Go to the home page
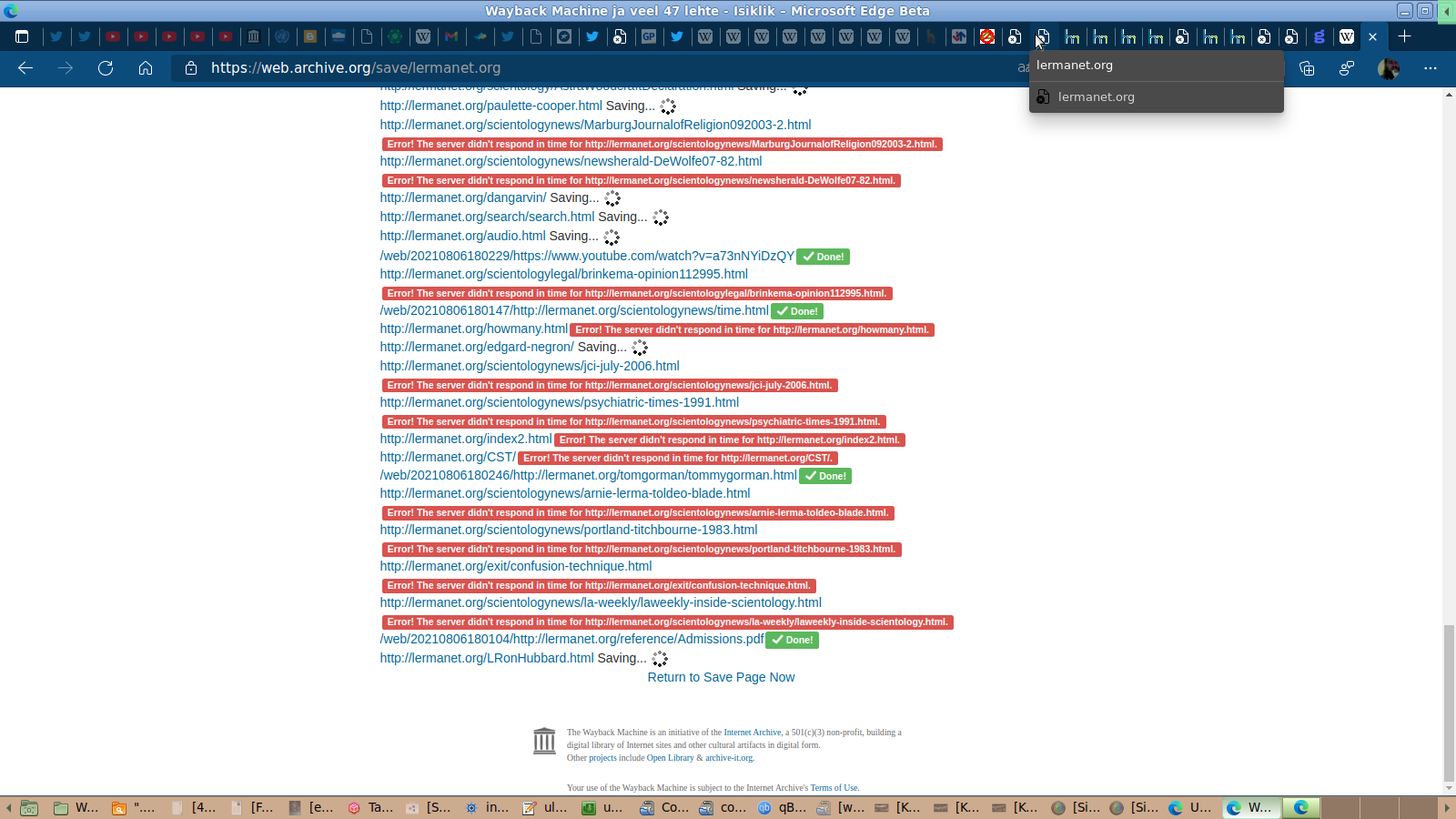 [146, 68]
